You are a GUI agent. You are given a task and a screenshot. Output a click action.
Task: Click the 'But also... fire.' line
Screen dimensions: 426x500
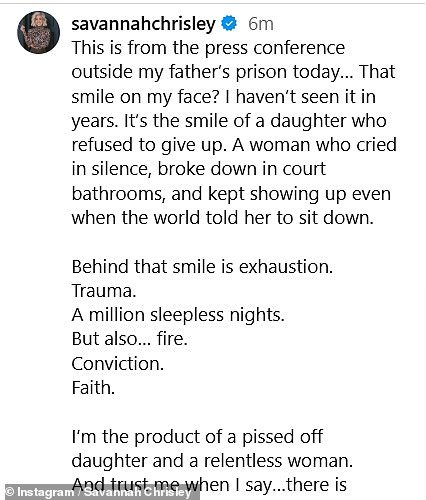130,339
